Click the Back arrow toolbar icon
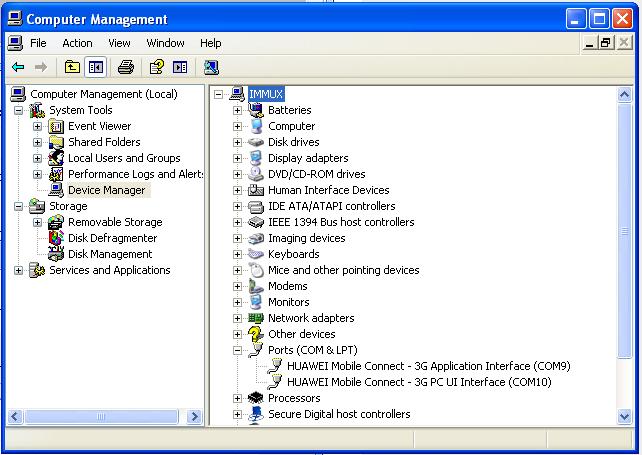Viewport: 642px width, 455px height. (18, 67)
